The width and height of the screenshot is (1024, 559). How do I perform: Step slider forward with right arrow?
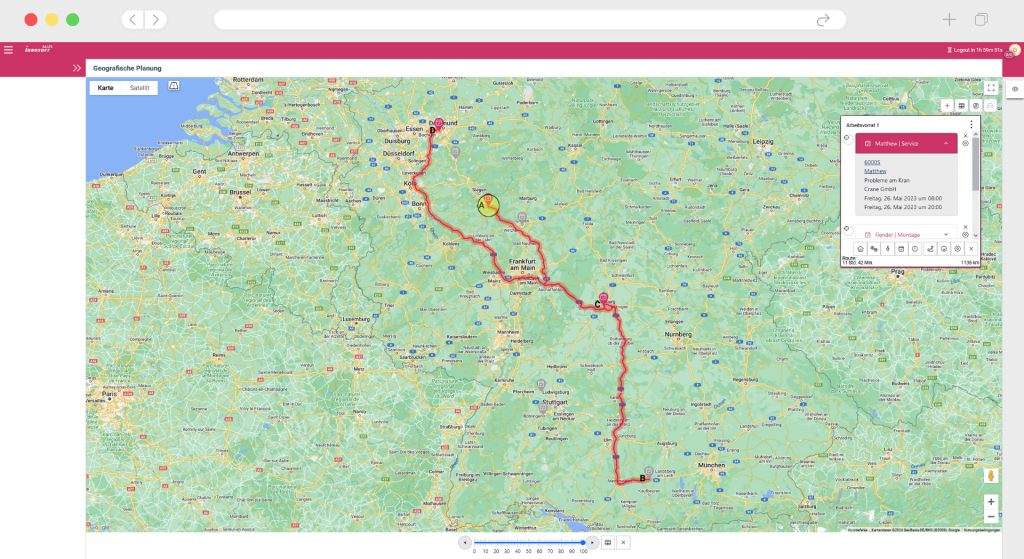(592, 543)
